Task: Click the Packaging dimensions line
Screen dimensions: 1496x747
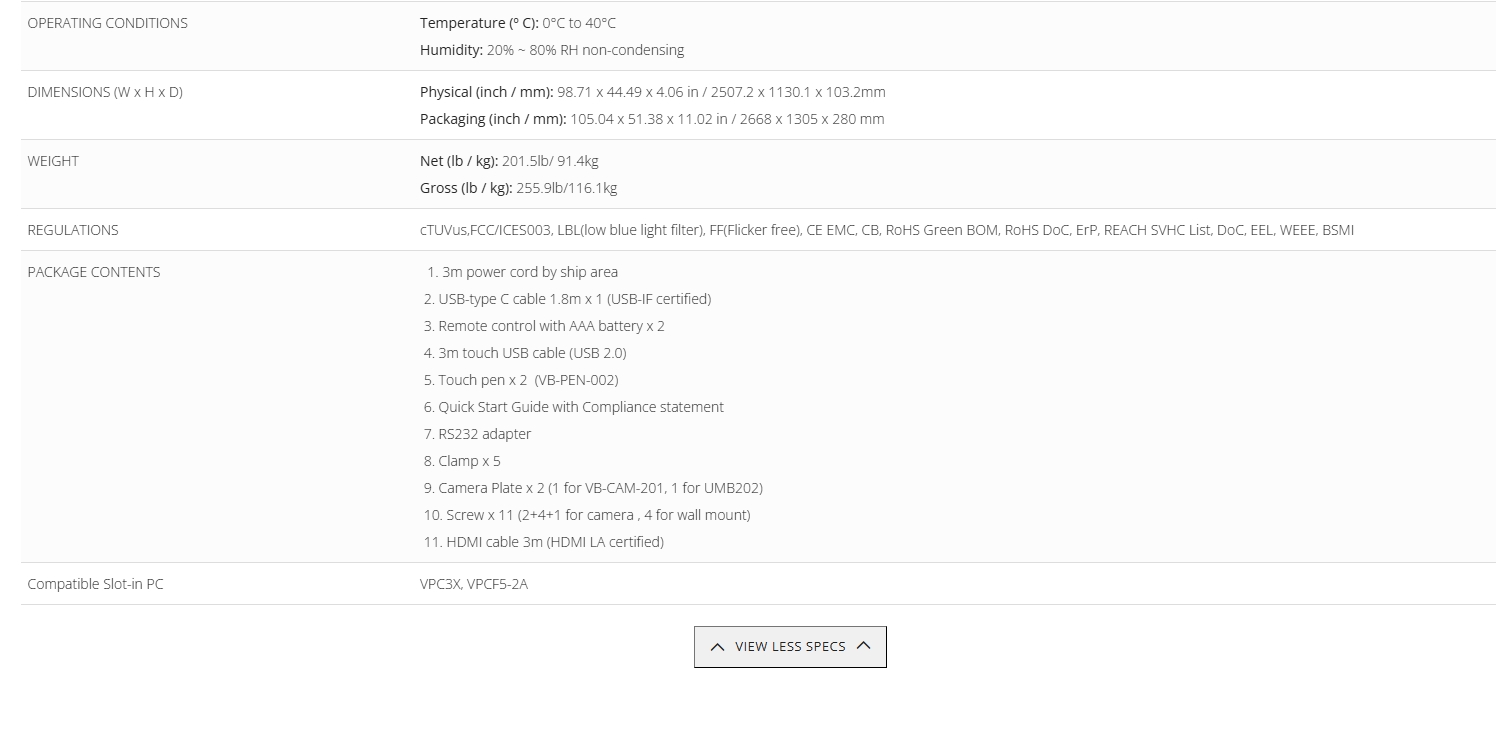Action: pyautogui.click(x=652, y=119)
